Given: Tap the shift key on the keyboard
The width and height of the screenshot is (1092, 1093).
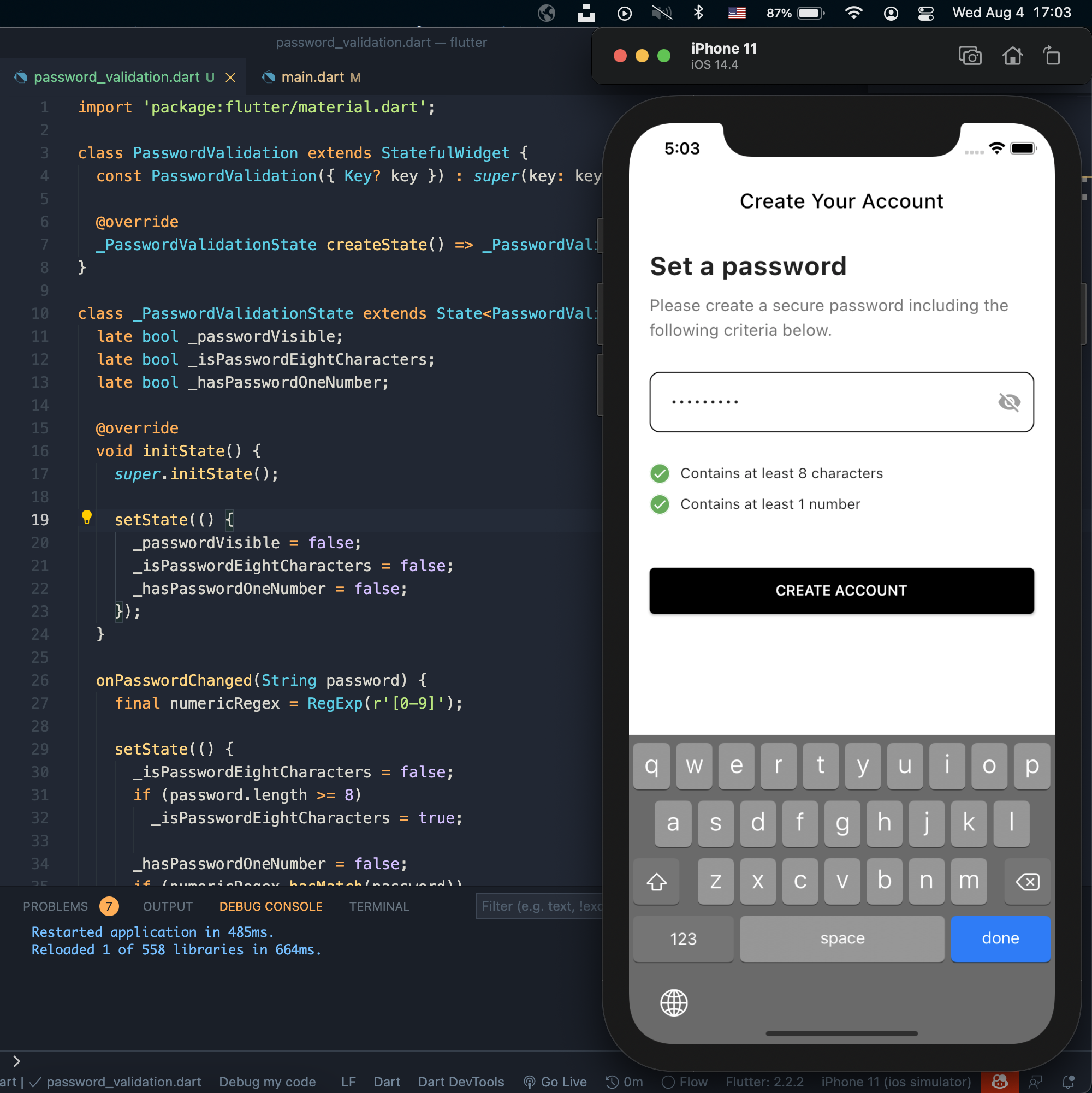Looking at the screenshot, I should (x=656, y=881).
